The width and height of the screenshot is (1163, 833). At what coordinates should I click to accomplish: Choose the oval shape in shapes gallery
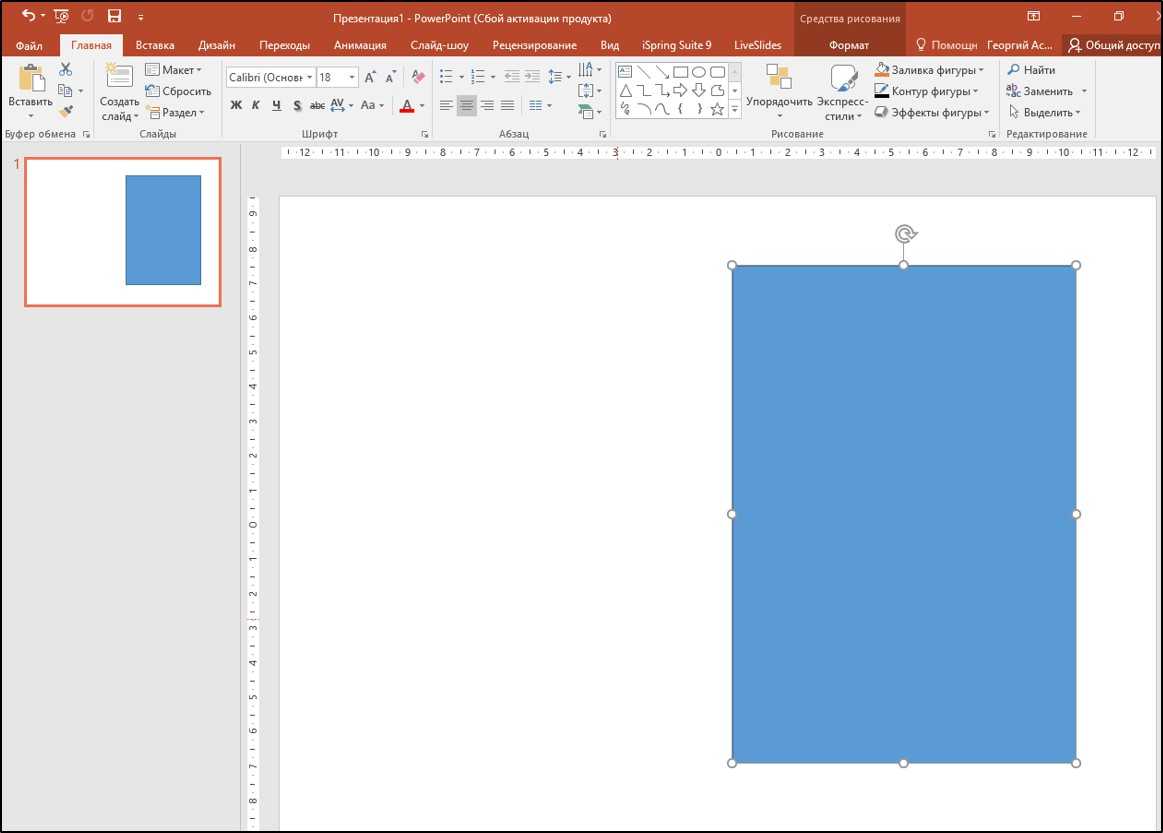coord(699,72)
